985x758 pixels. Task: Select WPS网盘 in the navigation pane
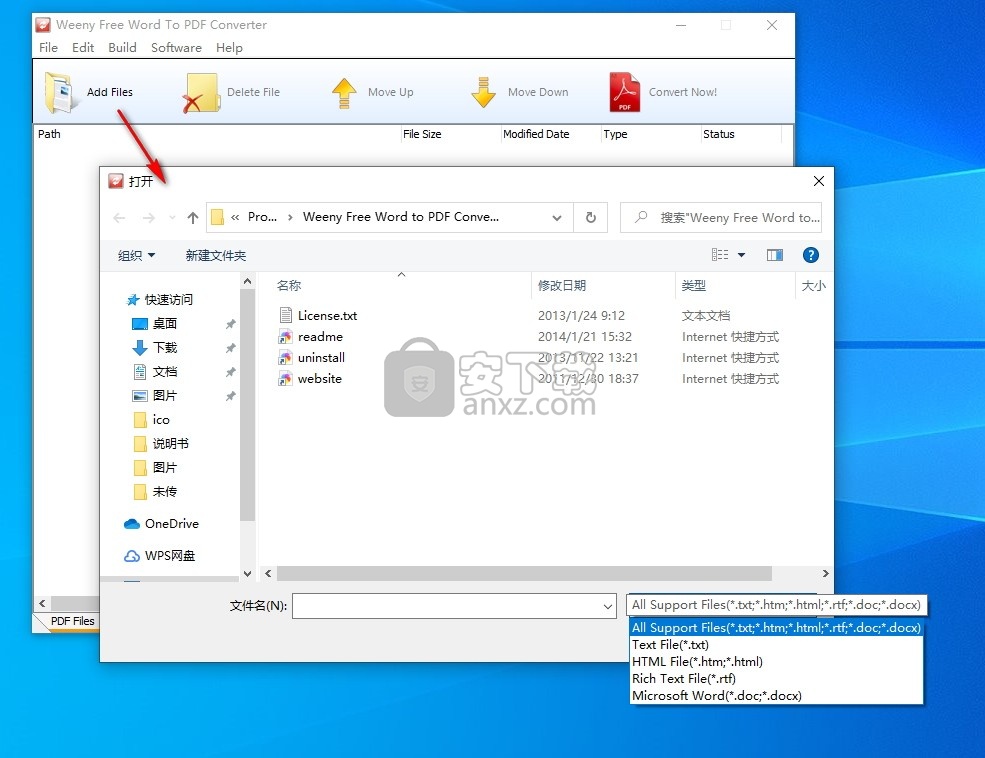160,556
